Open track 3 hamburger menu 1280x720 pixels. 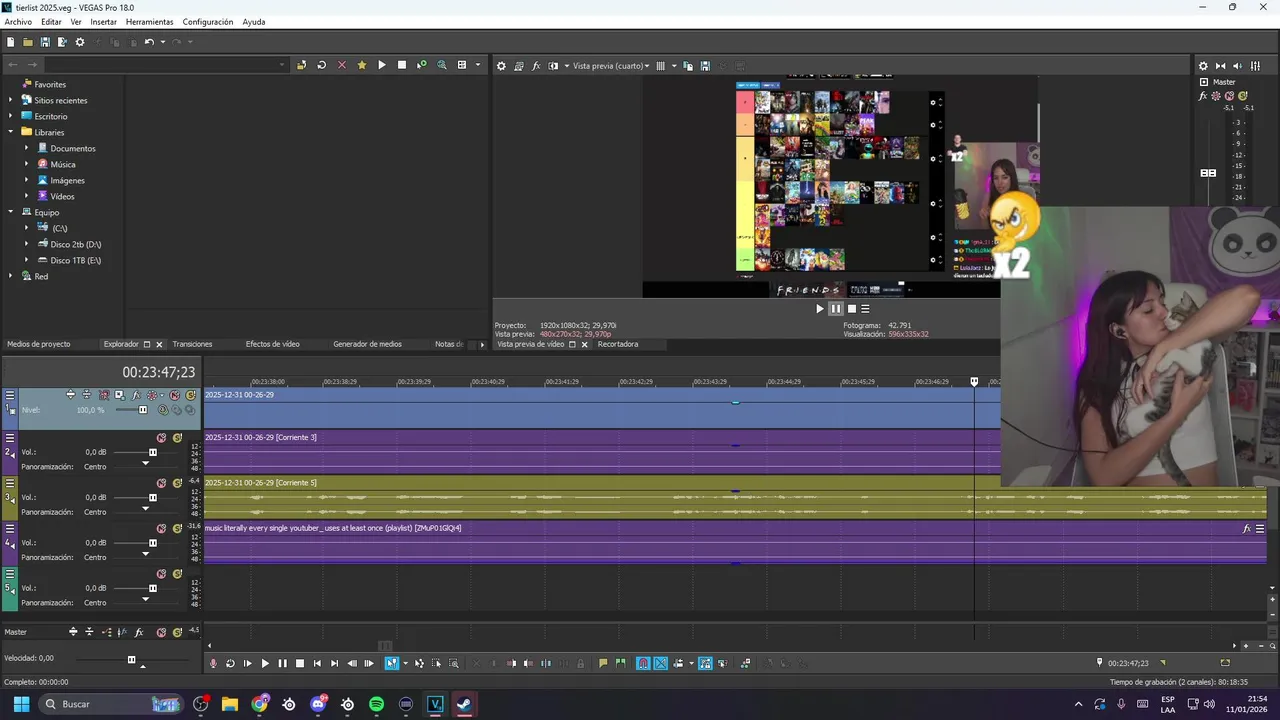[x=10, y=483]
